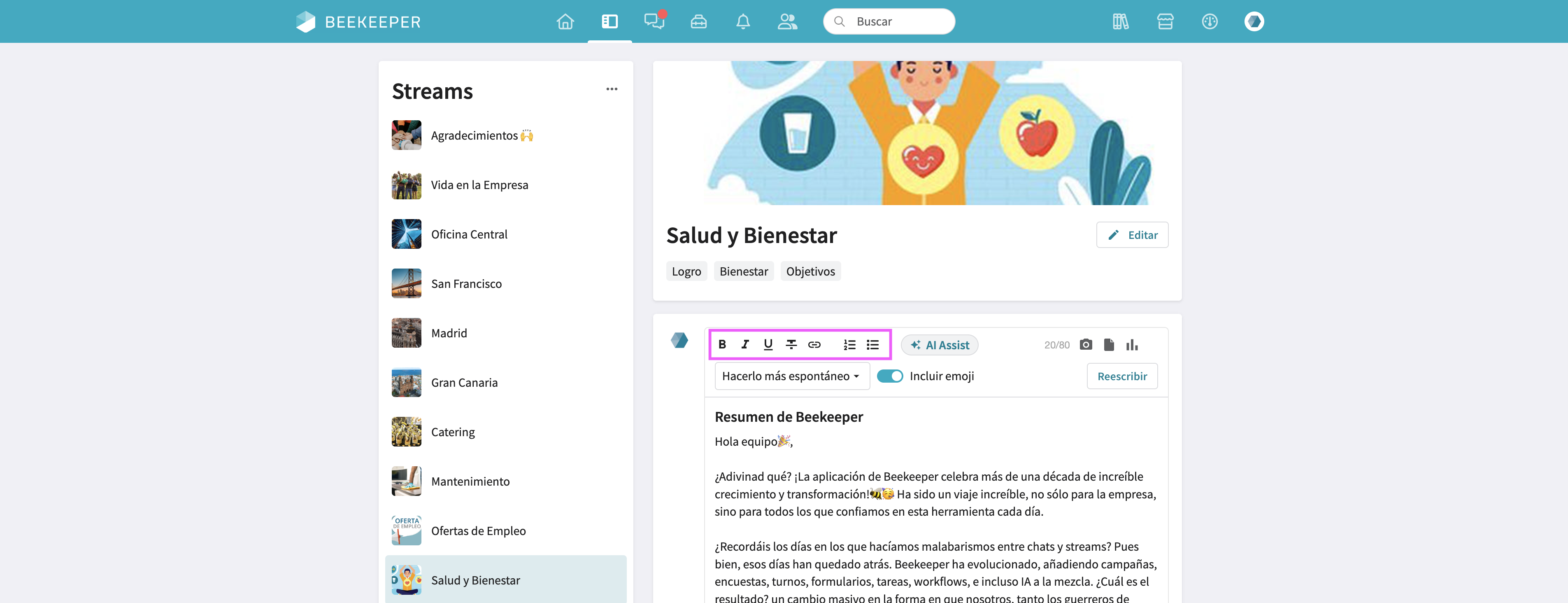Select the Salud y Bienestar stream
This screenshot has height=603, width=1568.
pyautogui.click(x=506, y=579)
